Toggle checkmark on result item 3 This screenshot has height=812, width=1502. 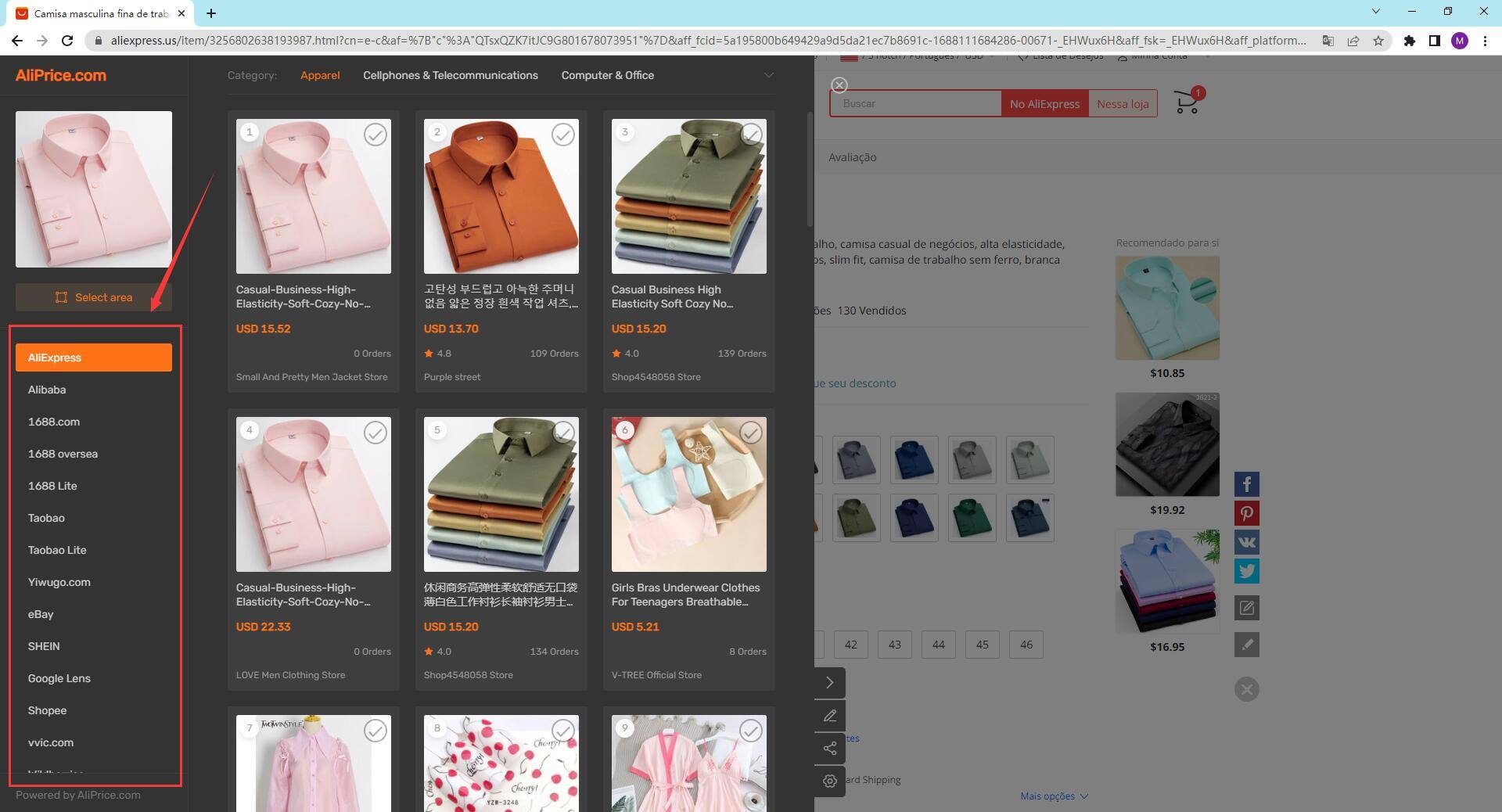click(x=751, y=135)
